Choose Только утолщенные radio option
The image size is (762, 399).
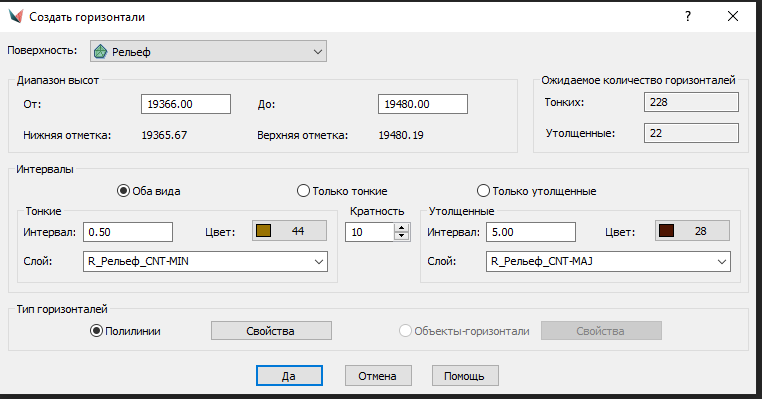pos(483,191)
